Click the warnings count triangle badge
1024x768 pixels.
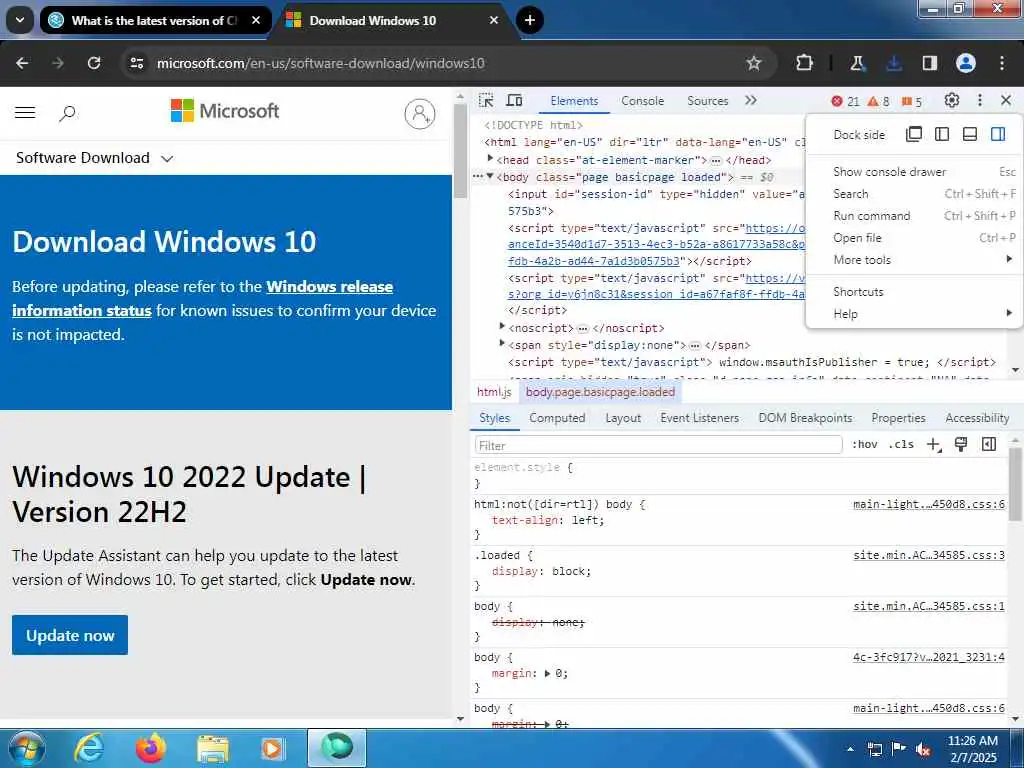click(878, 101)
